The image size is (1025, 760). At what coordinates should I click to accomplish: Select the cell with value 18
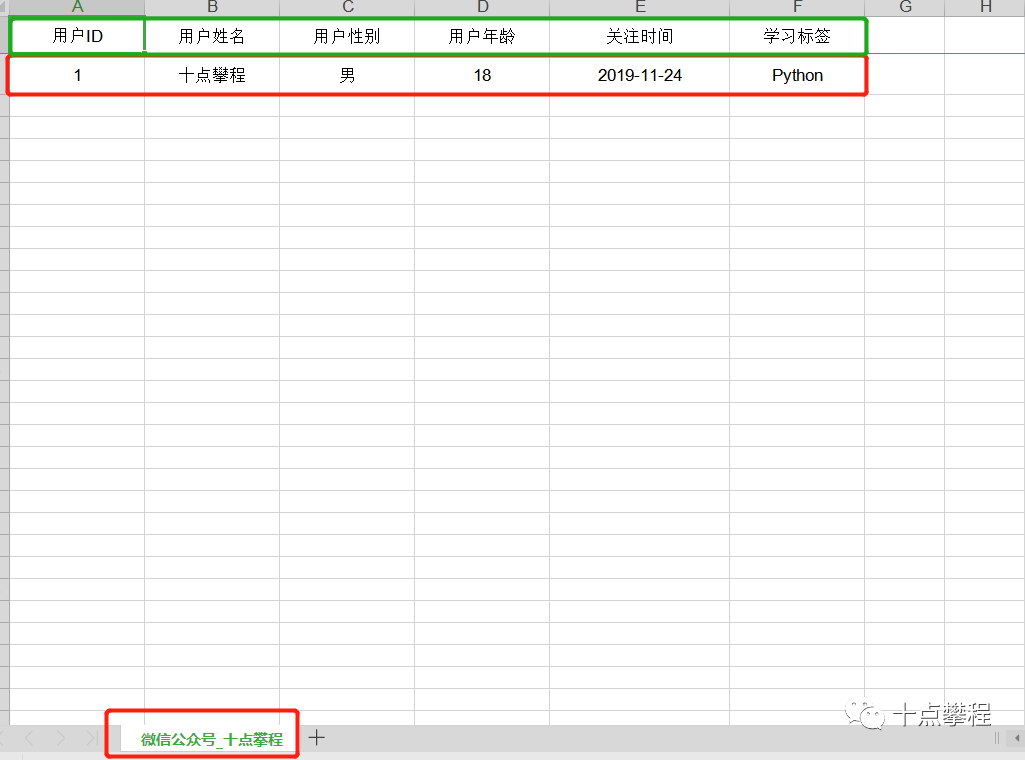pyautogui.click(x=482, y=74)
